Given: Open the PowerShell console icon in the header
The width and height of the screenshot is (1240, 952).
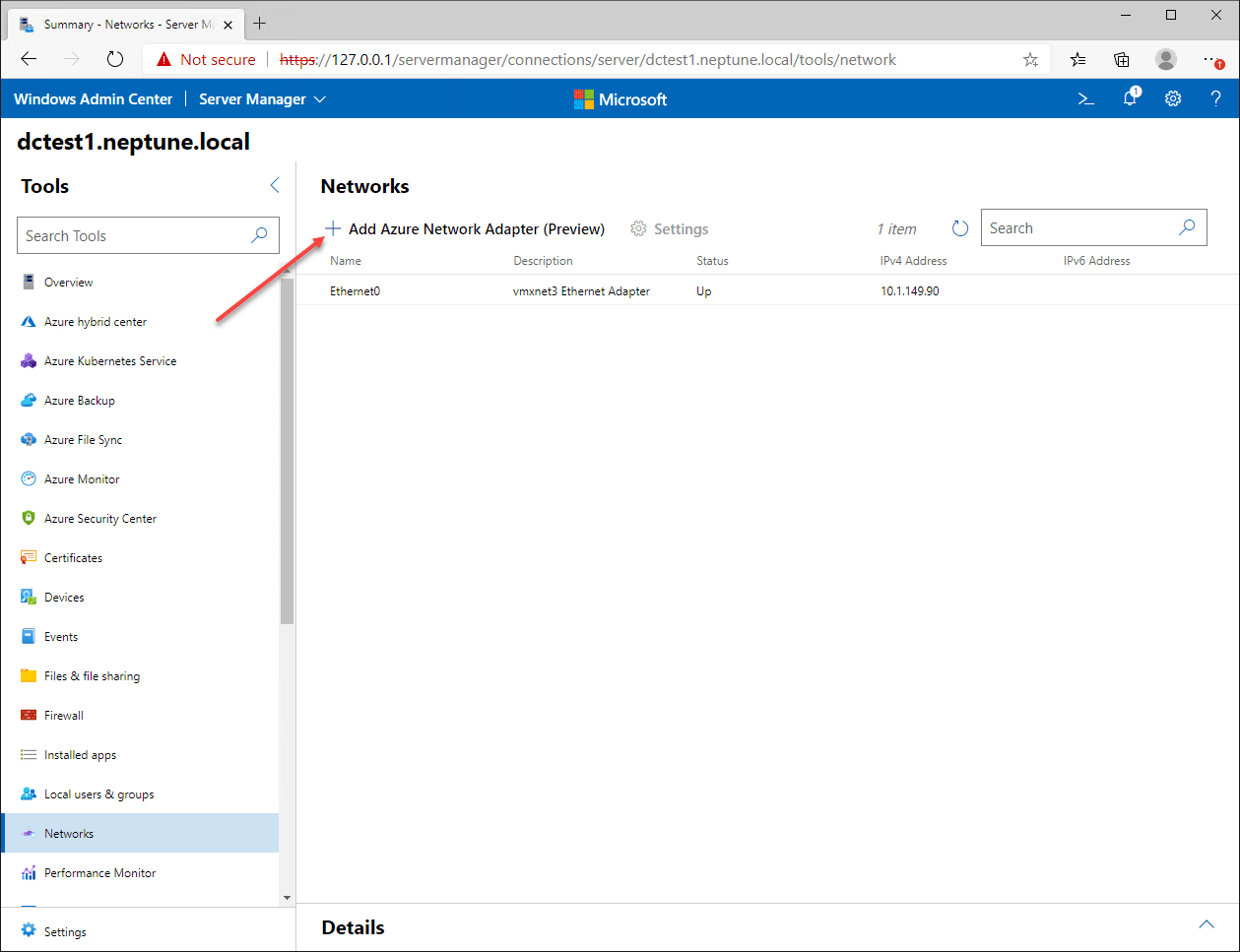Looking at the screenshot, I should pos(1085,98).
